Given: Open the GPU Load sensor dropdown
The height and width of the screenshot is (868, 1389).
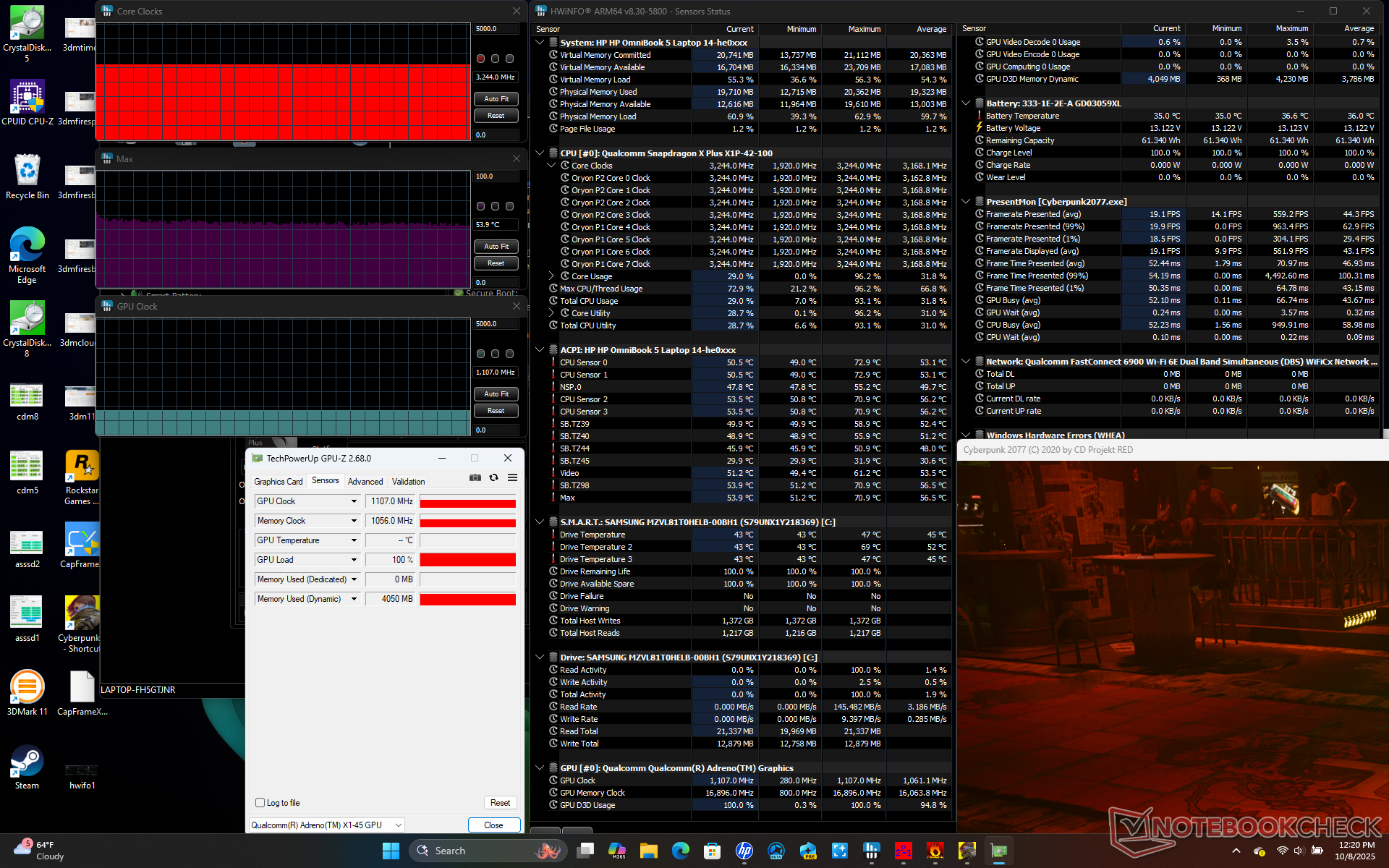Looking at the screenshot, I should point(354,560).
